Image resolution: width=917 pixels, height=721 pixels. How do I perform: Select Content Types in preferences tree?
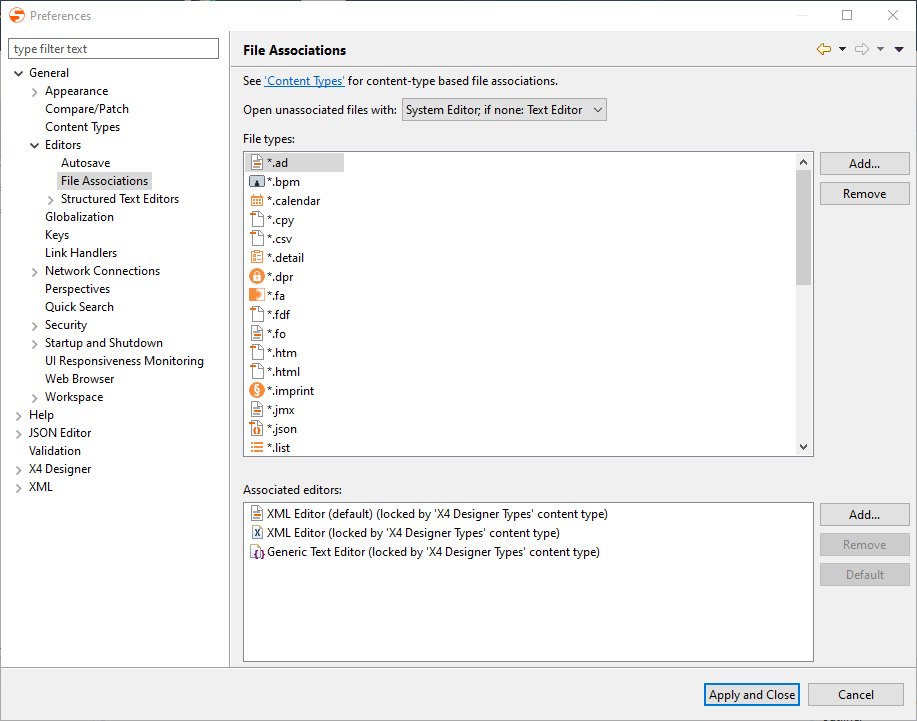[x=82, y=127]
